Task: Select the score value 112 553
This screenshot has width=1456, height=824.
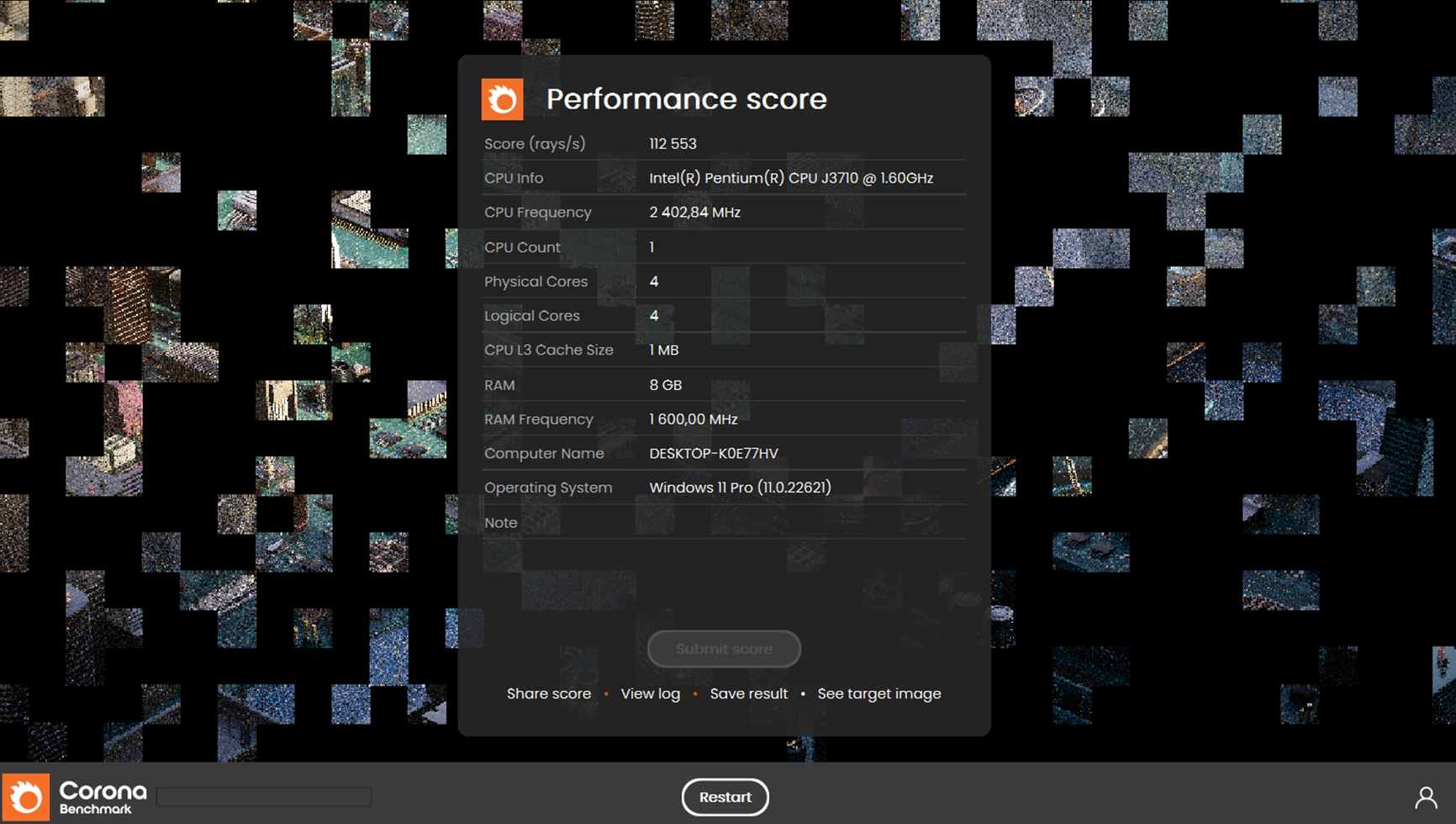Action: pos(673,144)
